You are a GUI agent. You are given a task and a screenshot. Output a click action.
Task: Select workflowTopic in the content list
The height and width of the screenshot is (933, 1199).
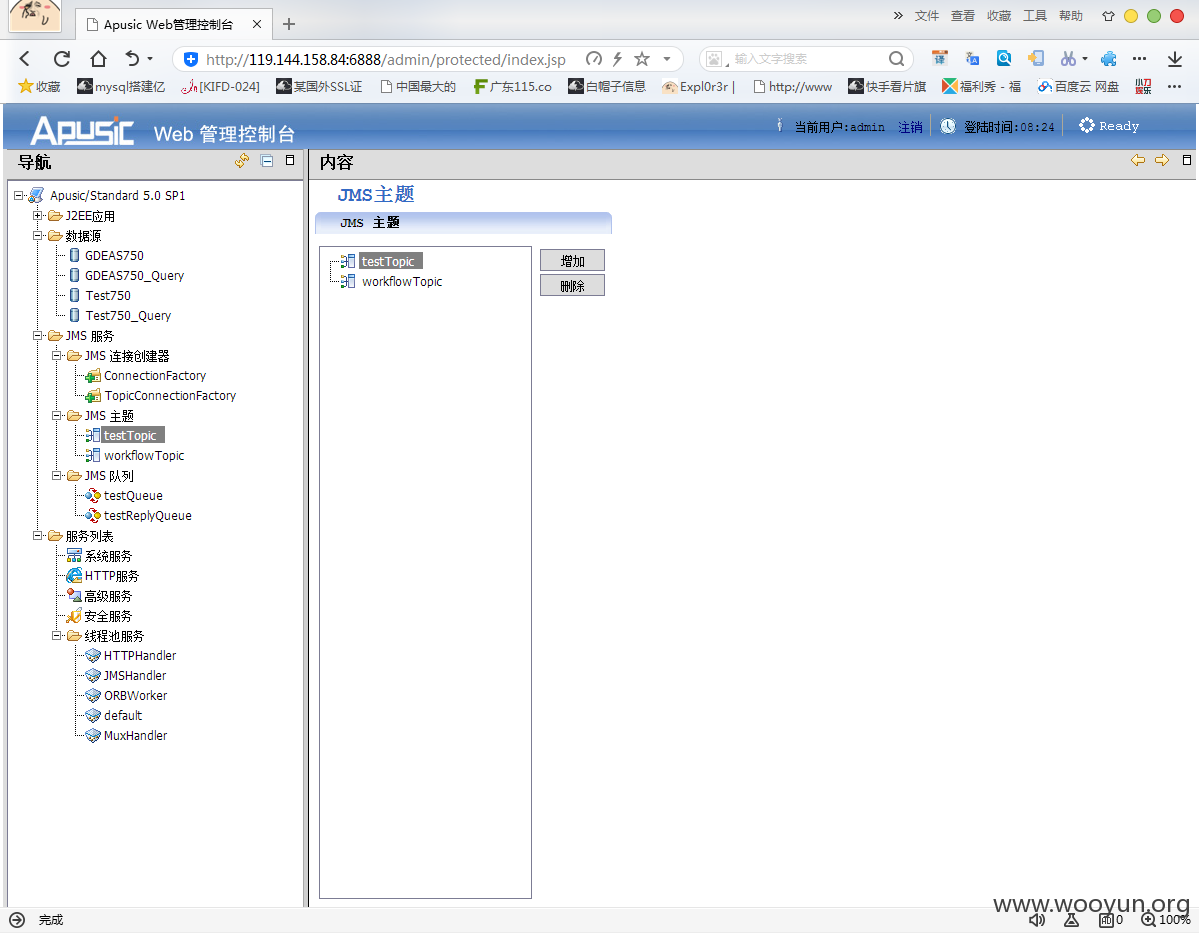(401, 281)
